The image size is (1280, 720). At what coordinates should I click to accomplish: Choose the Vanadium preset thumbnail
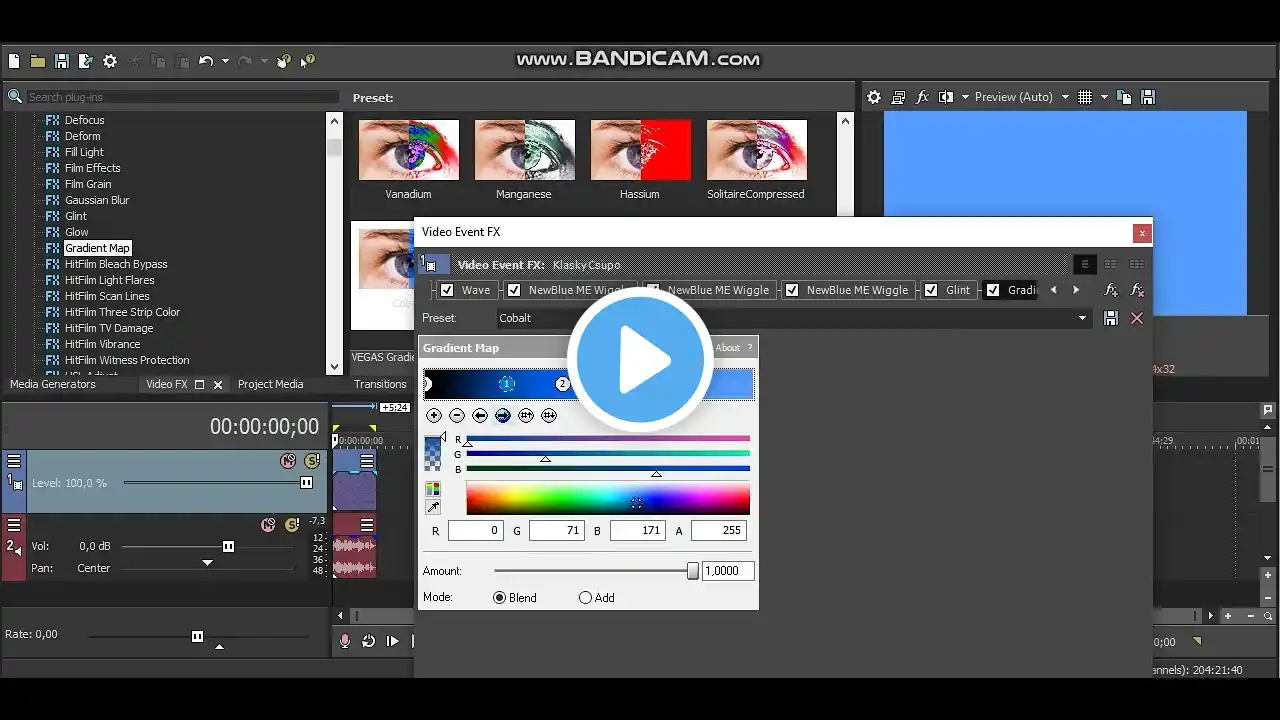408,150
